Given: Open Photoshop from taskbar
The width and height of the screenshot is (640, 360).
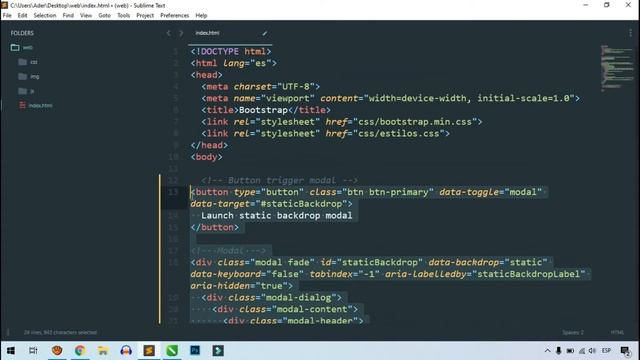Looking at the screenshot, I should 195,351.
